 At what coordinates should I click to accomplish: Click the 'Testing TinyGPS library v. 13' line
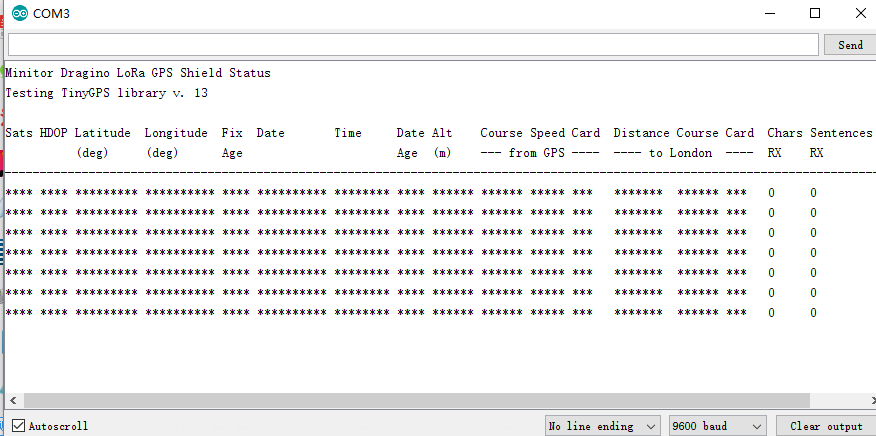(107, 93)
